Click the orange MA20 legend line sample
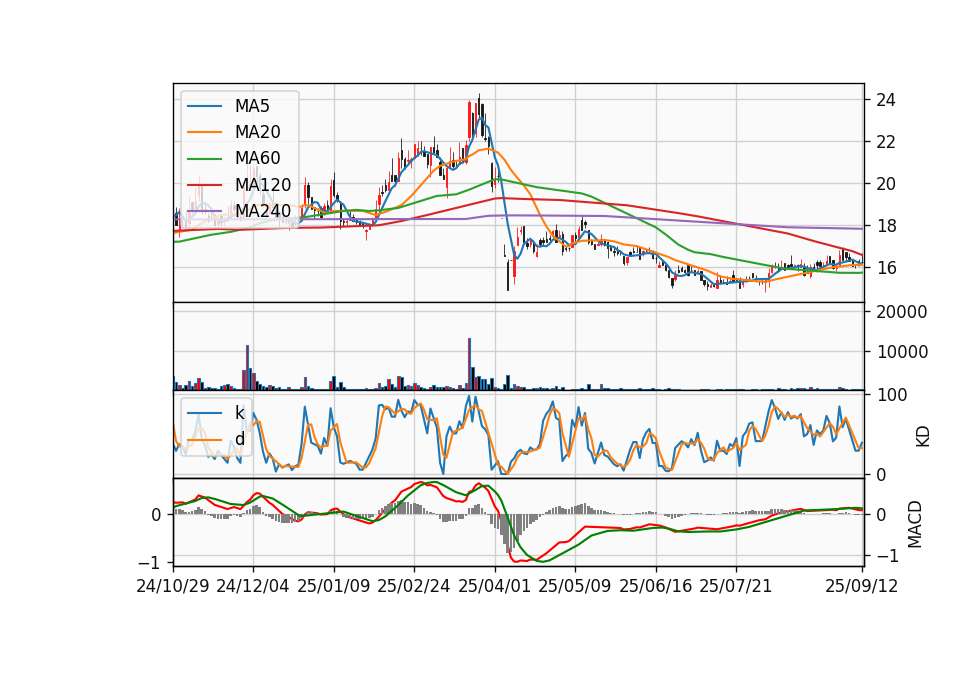The image size is (960, 690). point(204,132)
